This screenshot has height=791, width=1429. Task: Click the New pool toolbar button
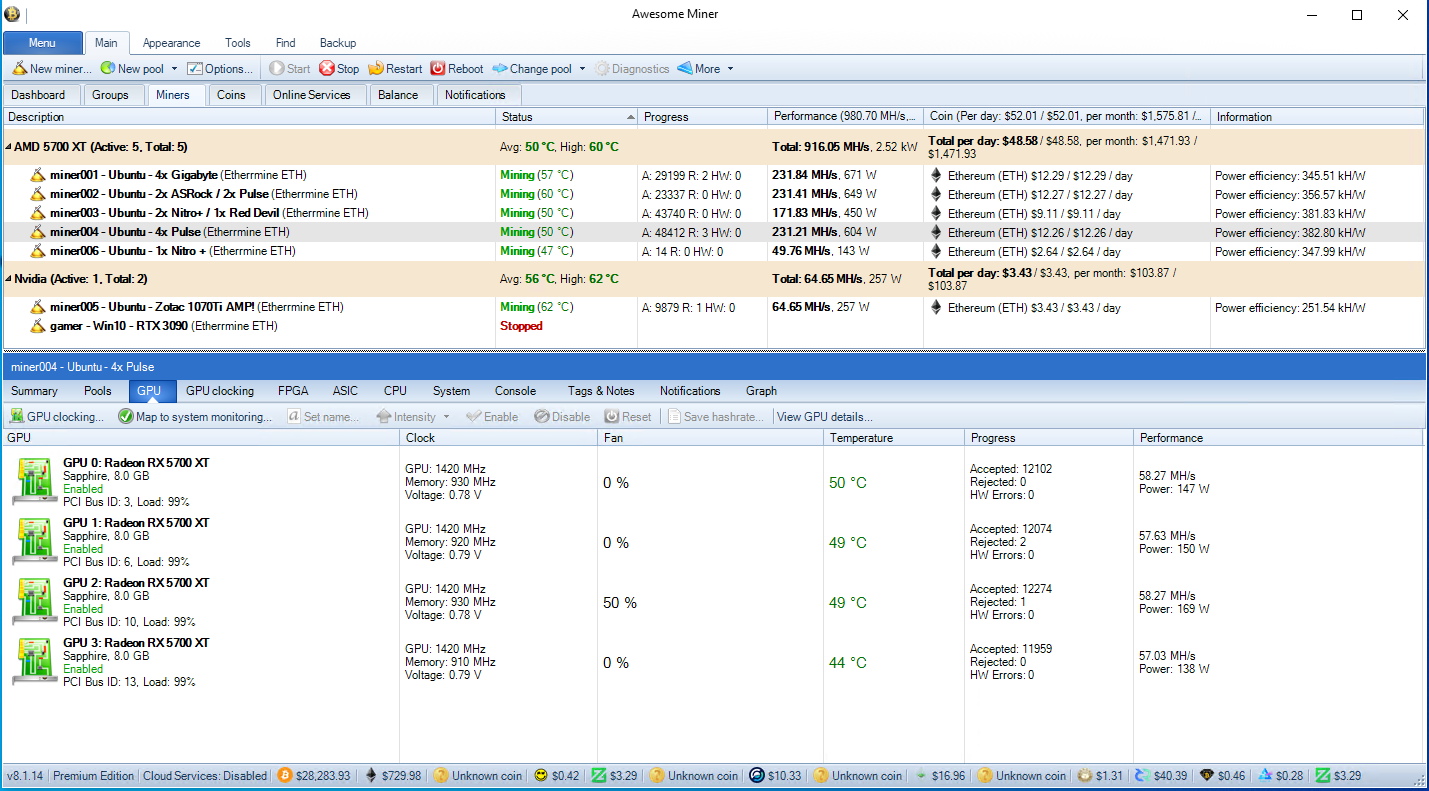coord(132,69)
